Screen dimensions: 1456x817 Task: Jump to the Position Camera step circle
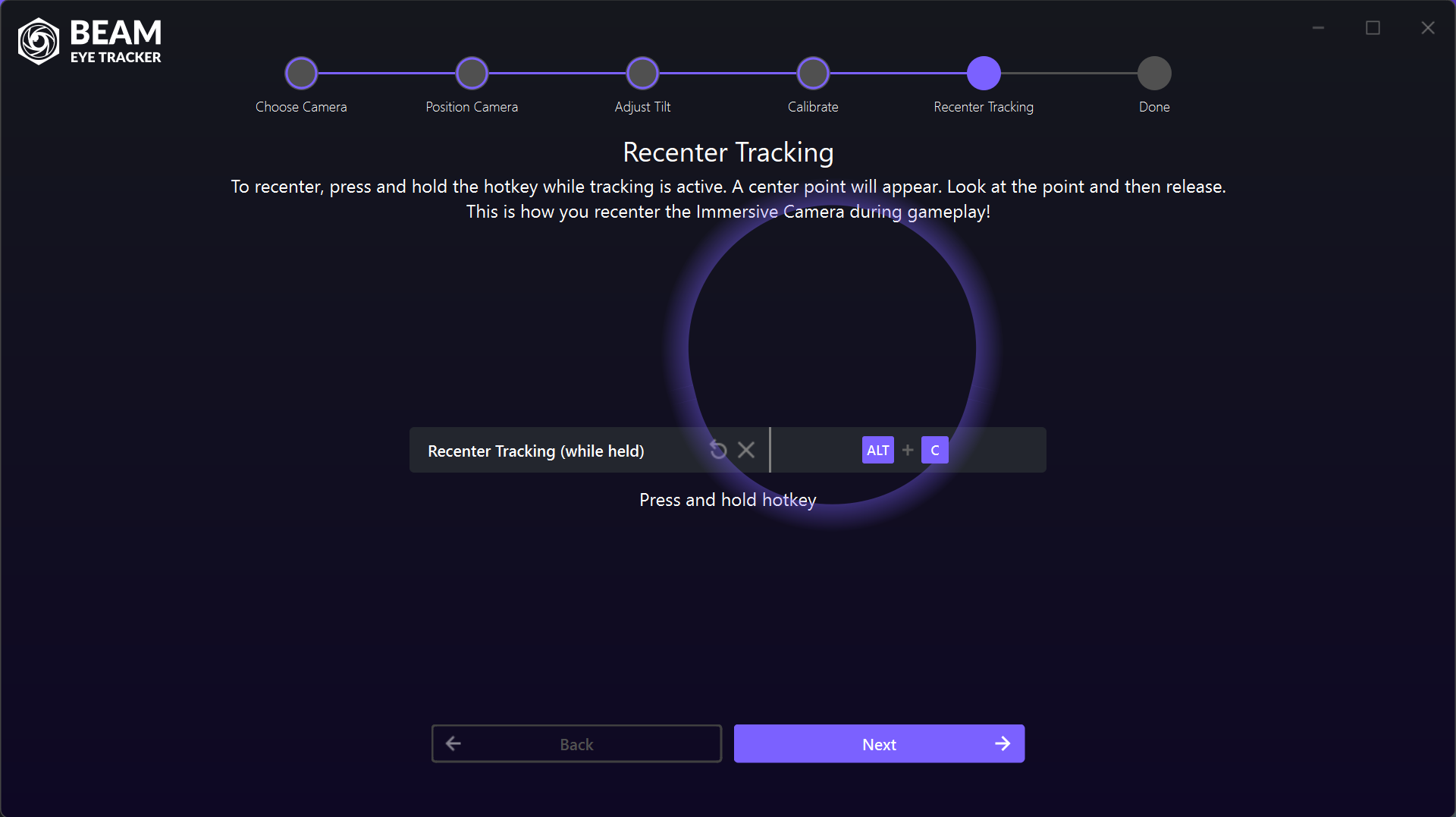click(x=472, y=73)
